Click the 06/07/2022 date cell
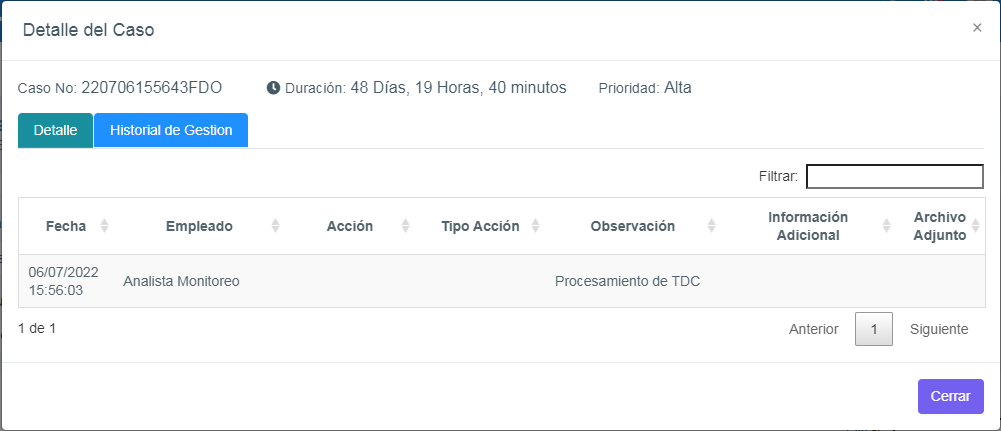Screen dimensions: 1001x431 point(63,272)
